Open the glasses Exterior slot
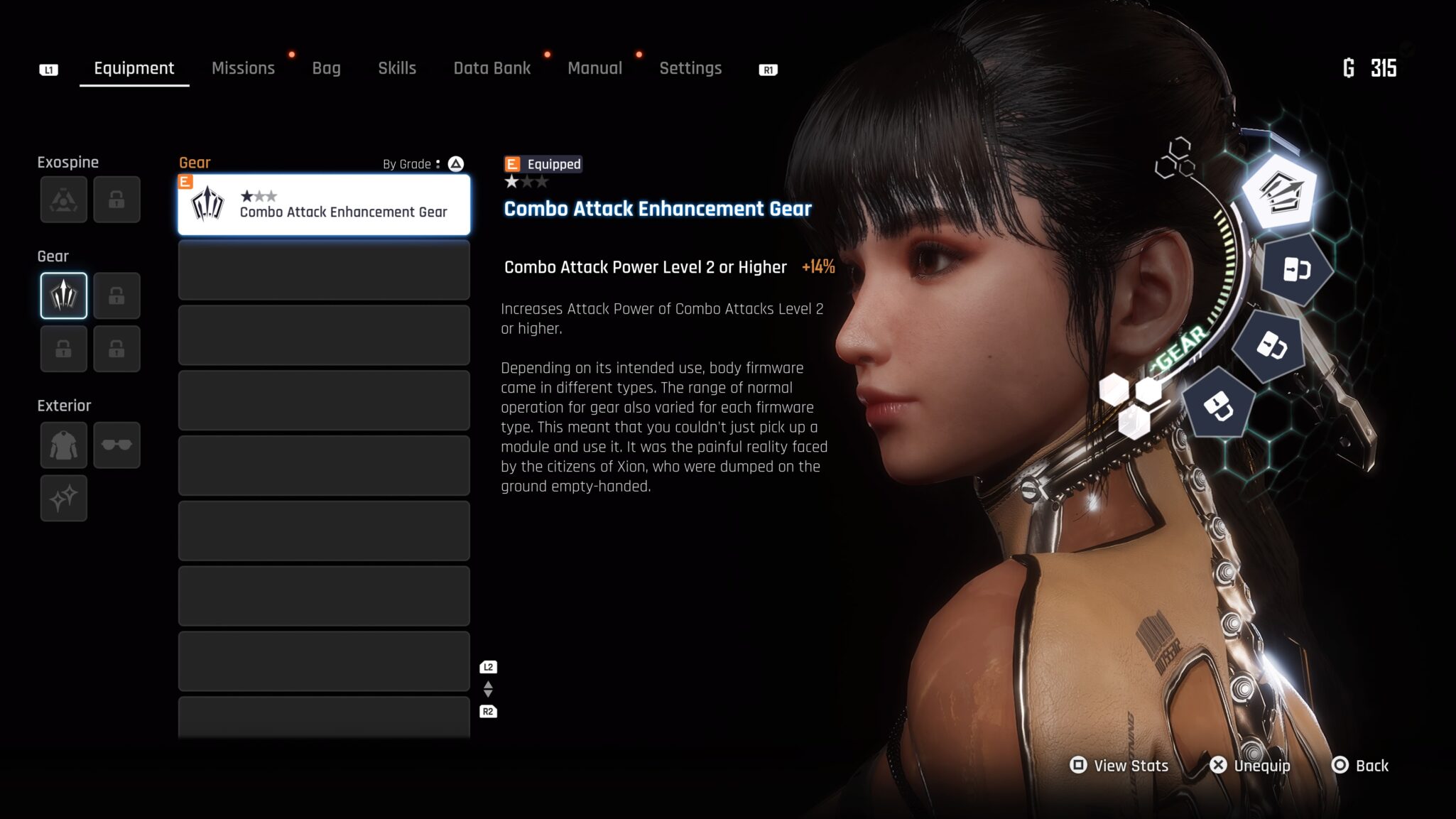This screenshot has width=1456, height=819. click(x=116, y=445)
